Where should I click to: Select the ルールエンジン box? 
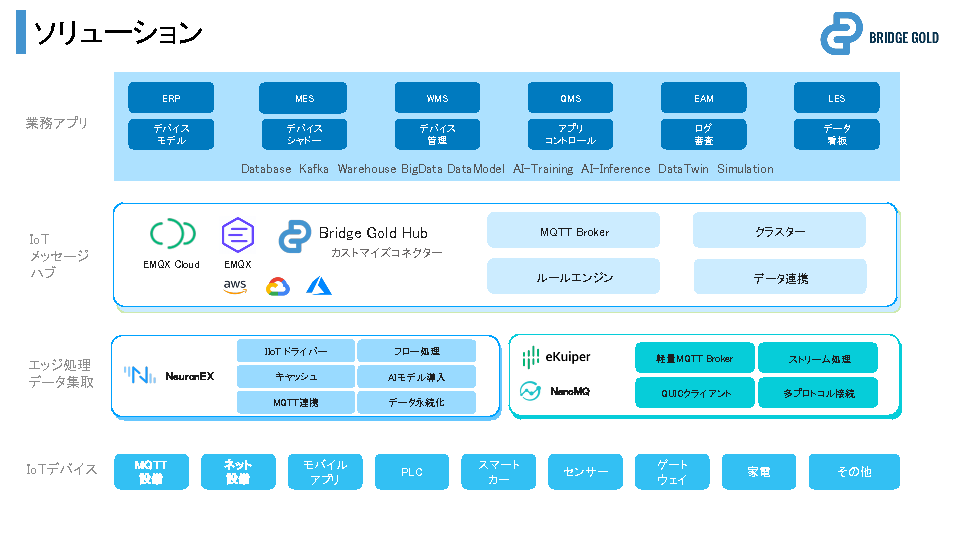573,277
